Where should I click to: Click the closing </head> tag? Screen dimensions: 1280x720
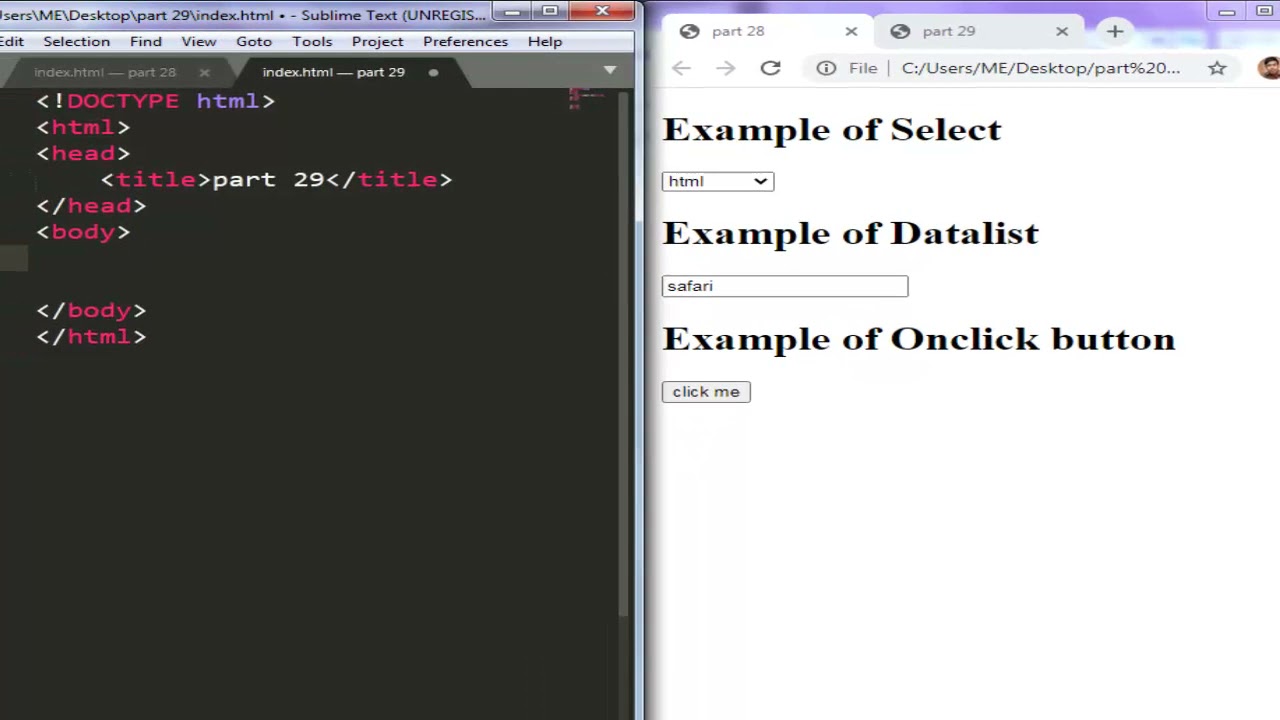(x=91, y=205)
